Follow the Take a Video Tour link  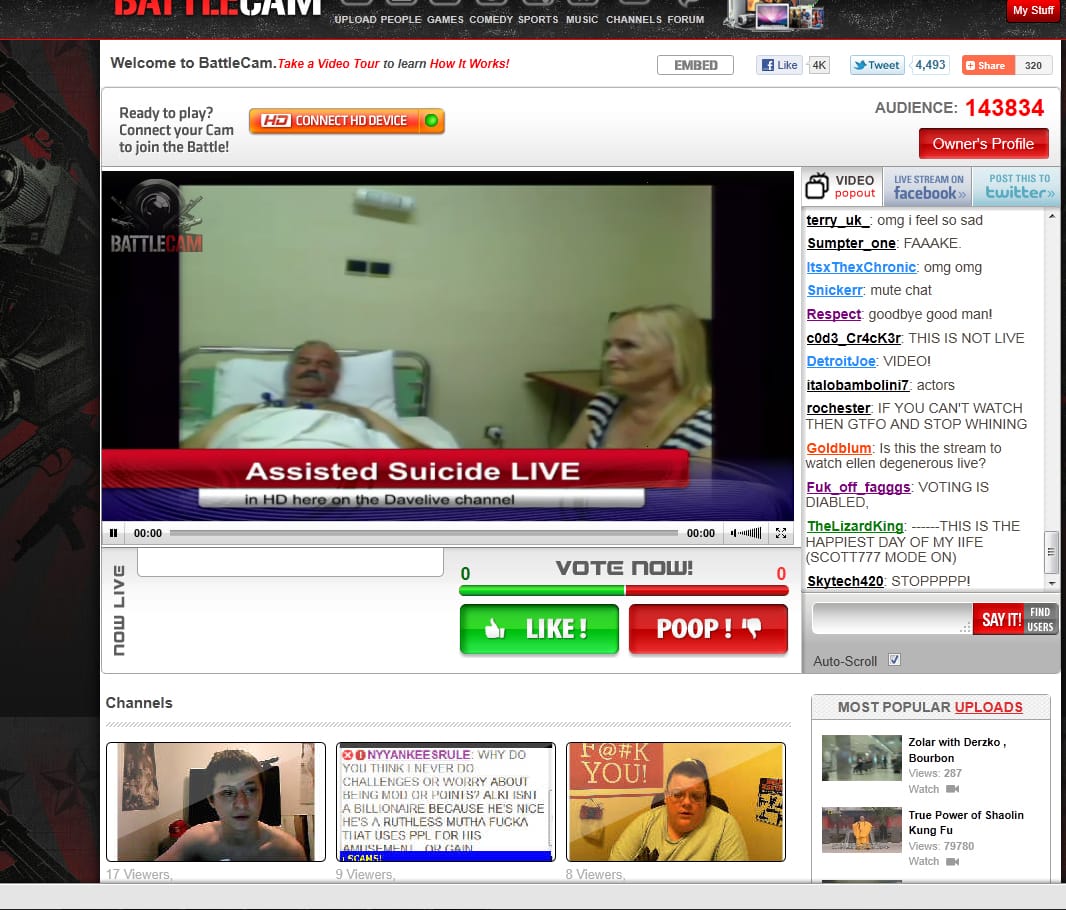click(x=328, y=64)
